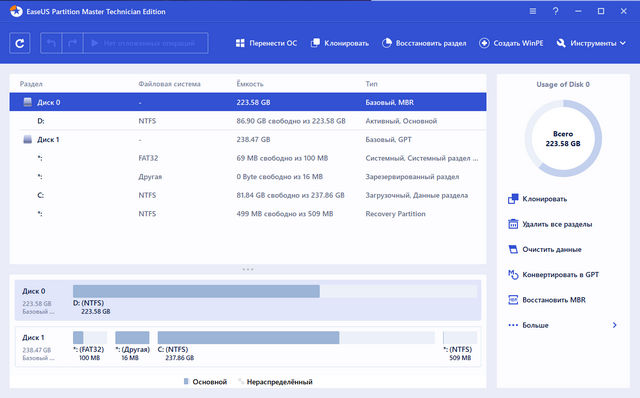Select the Диск 0 row in table
Viewport: 640px width, 398px height.
[248, 102]
